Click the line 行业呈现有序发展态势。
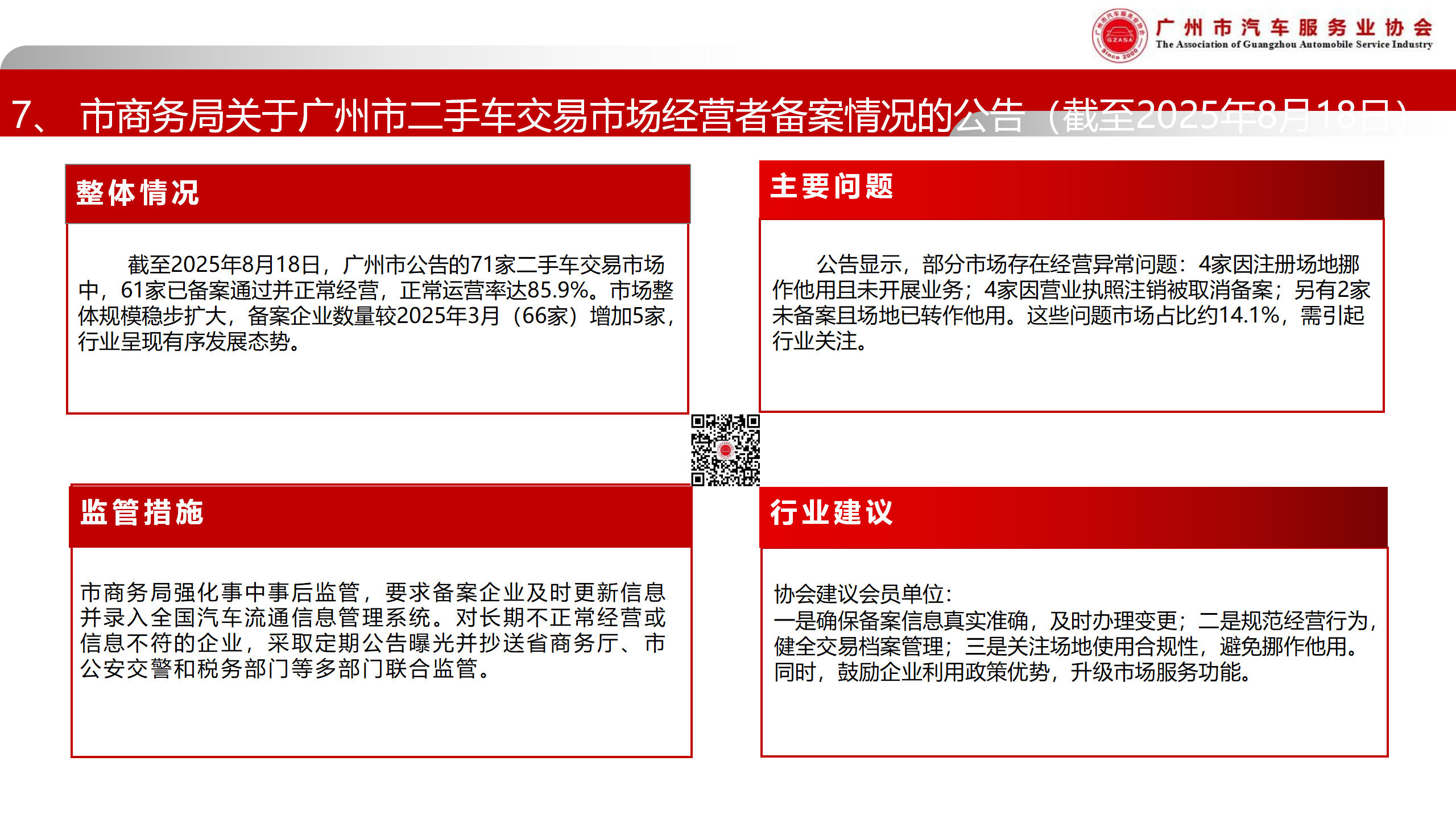 click(x=189, y=342)
